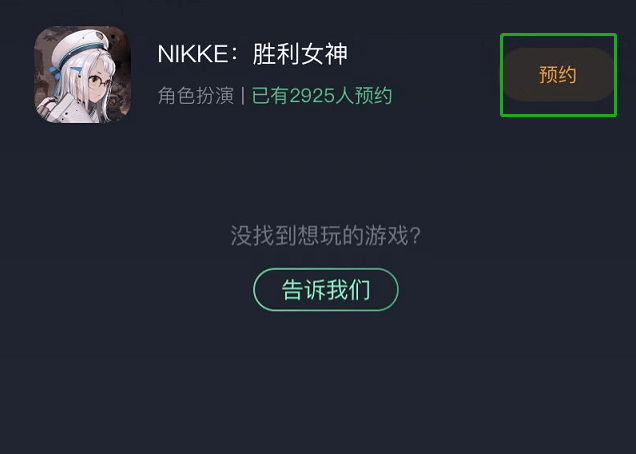Report a missing game via 告诉我们
The height and width of the screenshot is (454, 636).
click(x=326, y=290)
